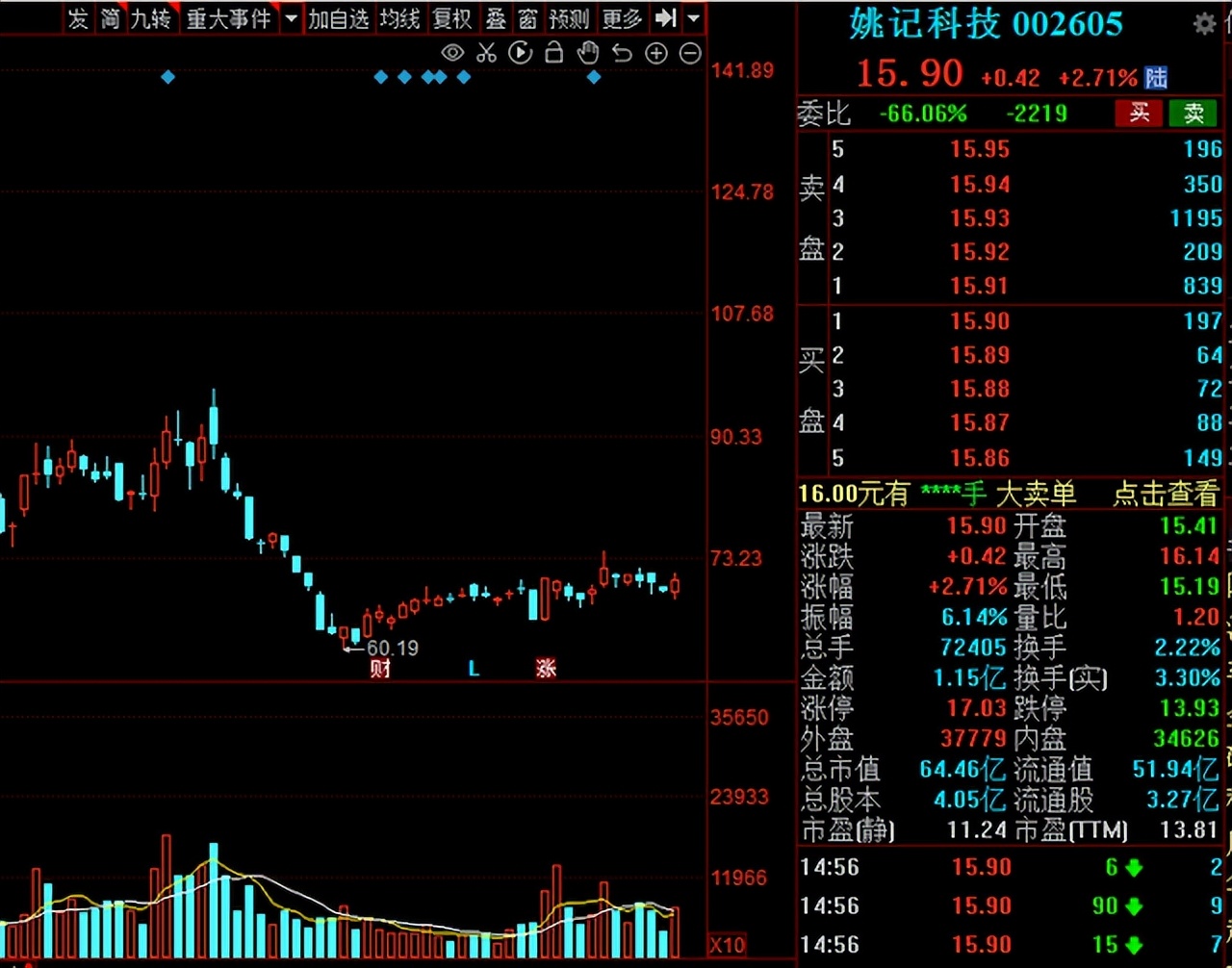Click the 最高 high price 16.14
Viewport: 1232px width, 968px height.
[1189, 556]
